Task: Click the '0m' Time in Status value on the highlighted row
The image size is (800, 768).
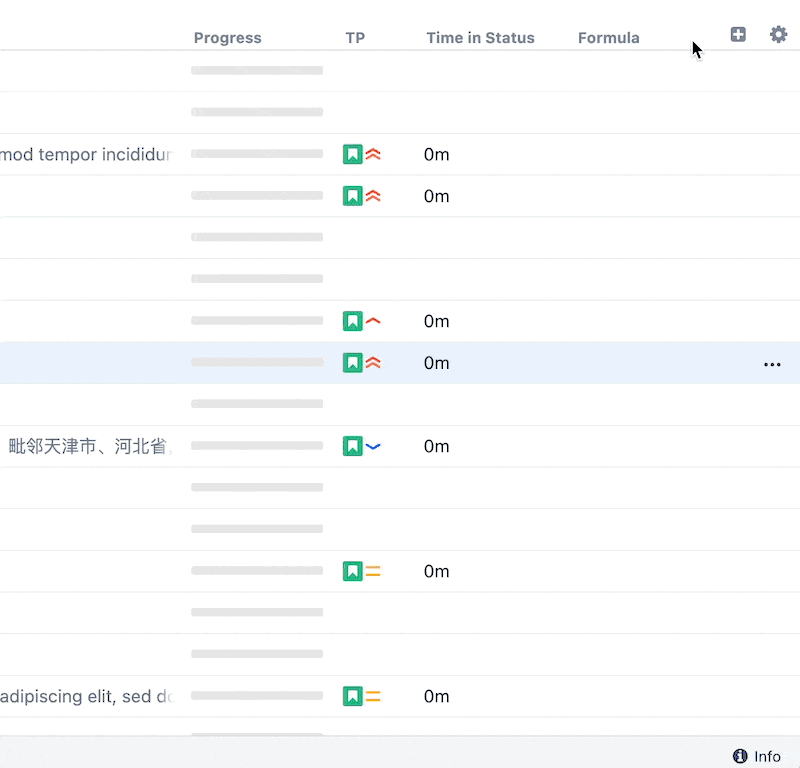Action: (x=436, y=363)
